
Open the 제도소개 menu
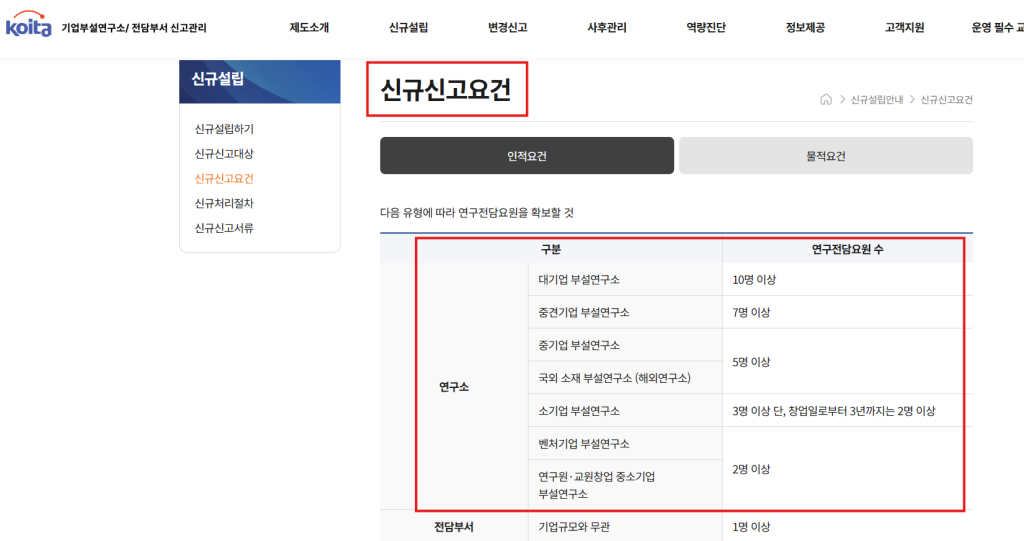310,27
